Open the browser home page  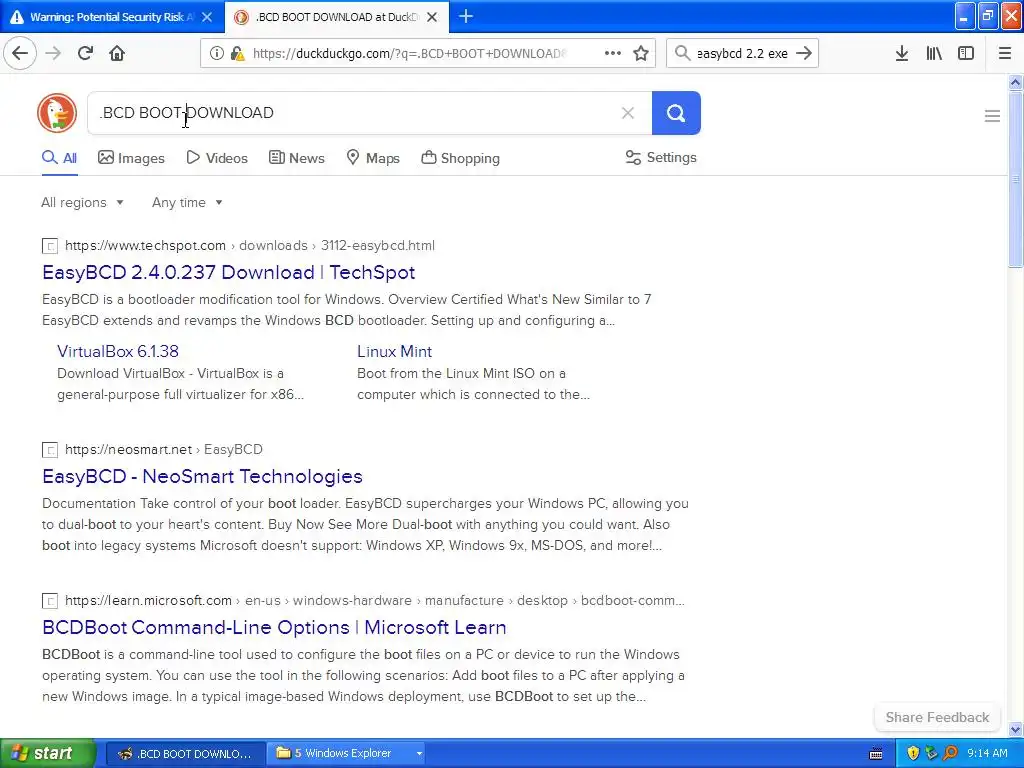[117, 53]
